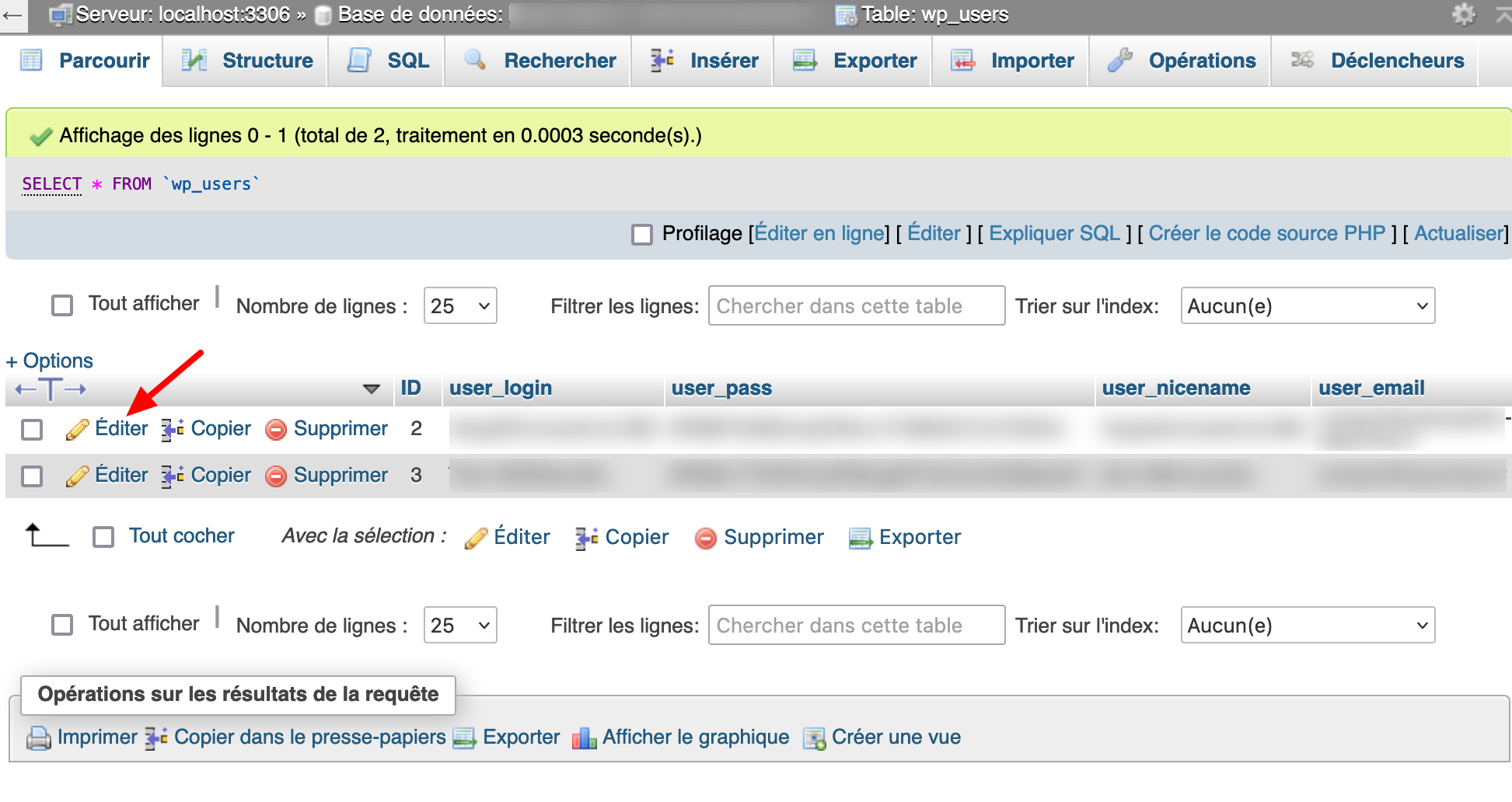
Task: Click the red delete icon for row ID 2
Action: [276, 429]
